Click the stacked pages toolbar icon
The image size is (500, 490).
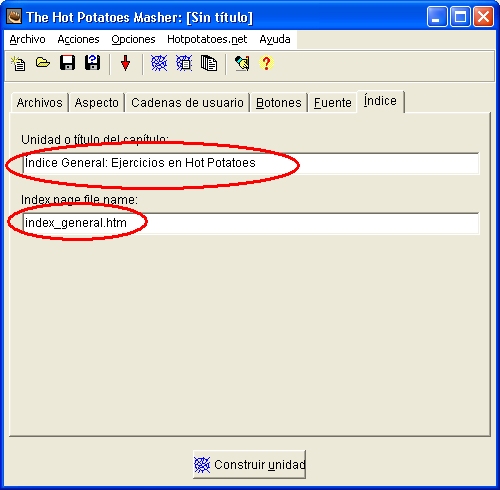point(209,63)
